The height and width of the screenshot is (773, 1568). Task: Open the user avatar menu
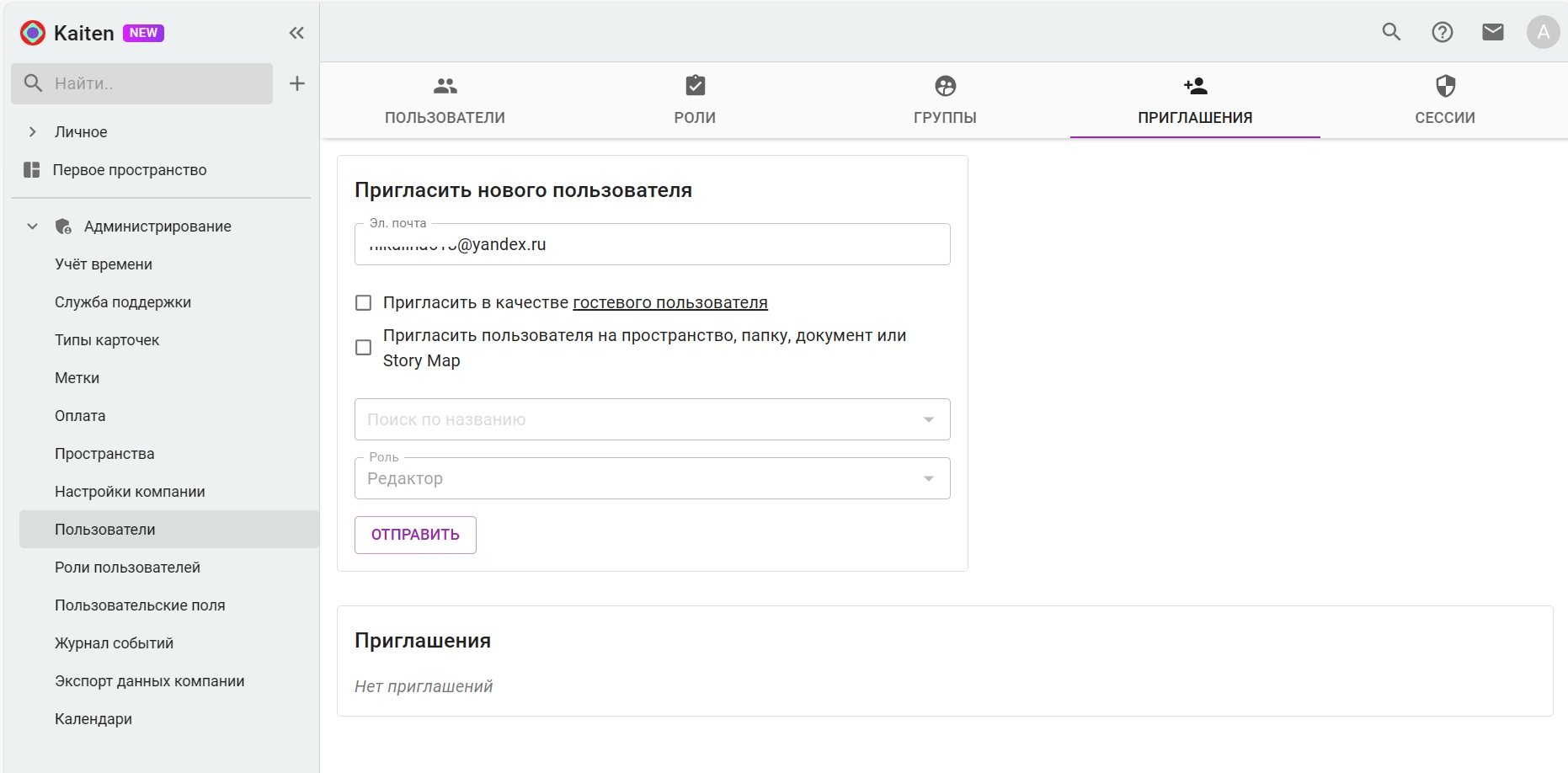[1544, 32]
